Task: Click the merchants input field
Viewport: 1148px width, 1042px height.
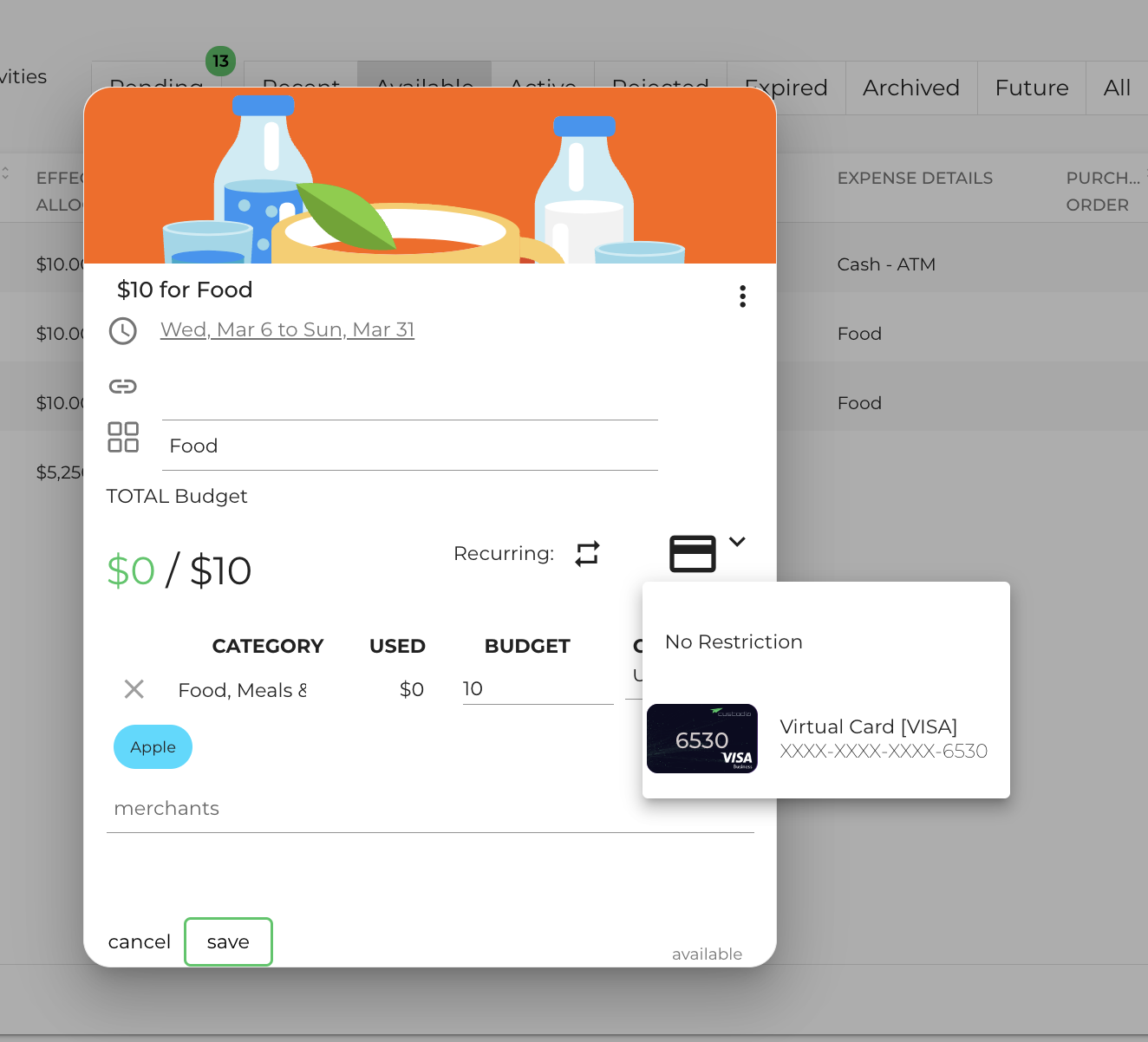Action: (430, 809)
